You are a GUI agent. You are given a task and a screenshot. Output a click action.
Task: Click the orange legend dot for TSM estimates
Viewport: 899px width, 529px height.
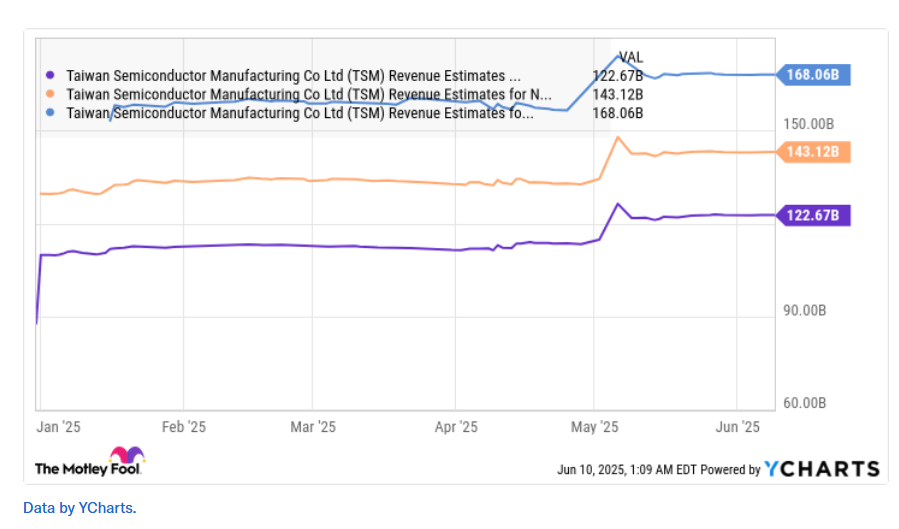(50, 93)
